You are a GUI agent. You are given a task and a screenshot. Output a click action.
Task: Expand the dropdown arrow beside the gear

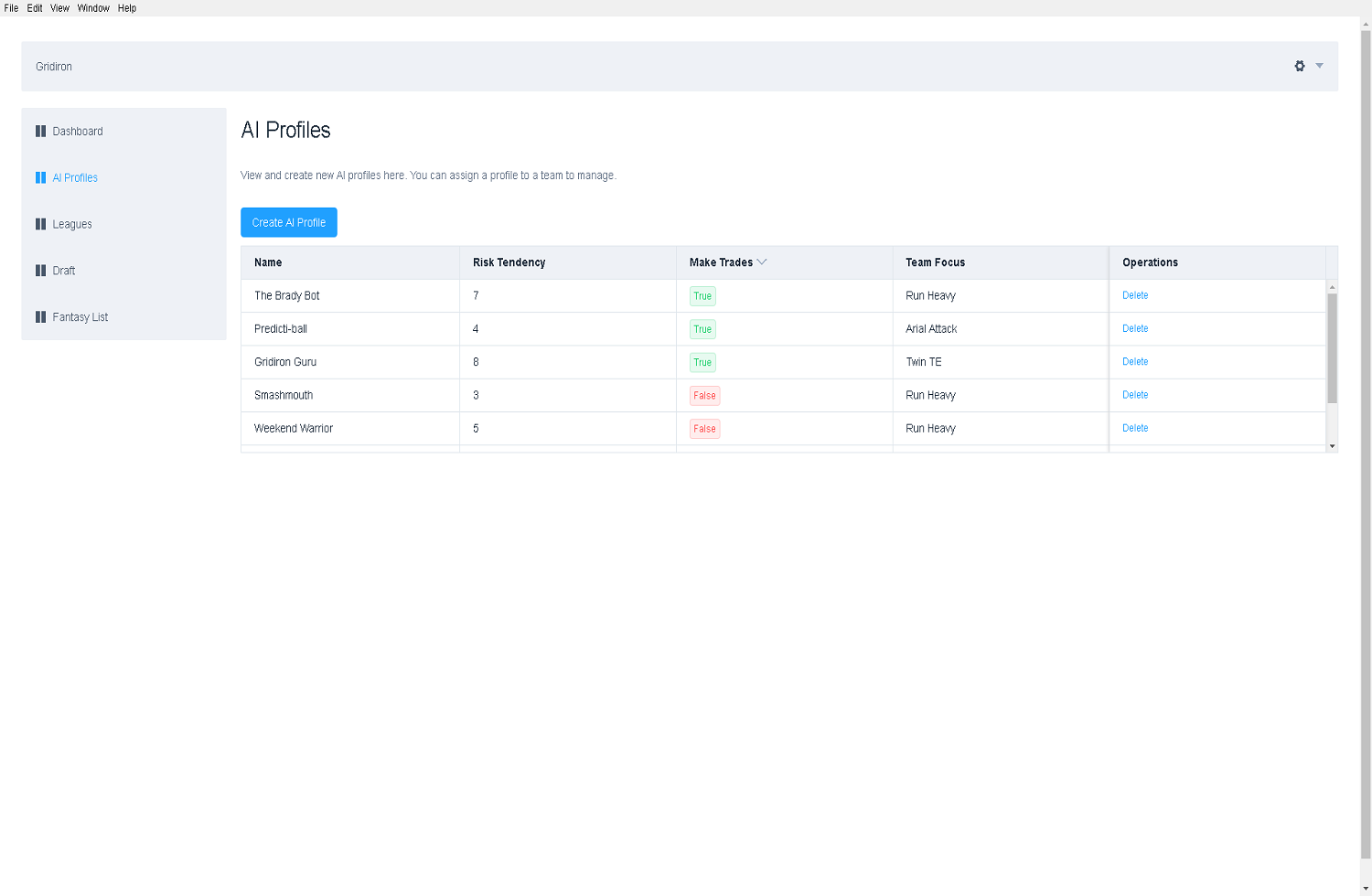tap(1319, 66)
